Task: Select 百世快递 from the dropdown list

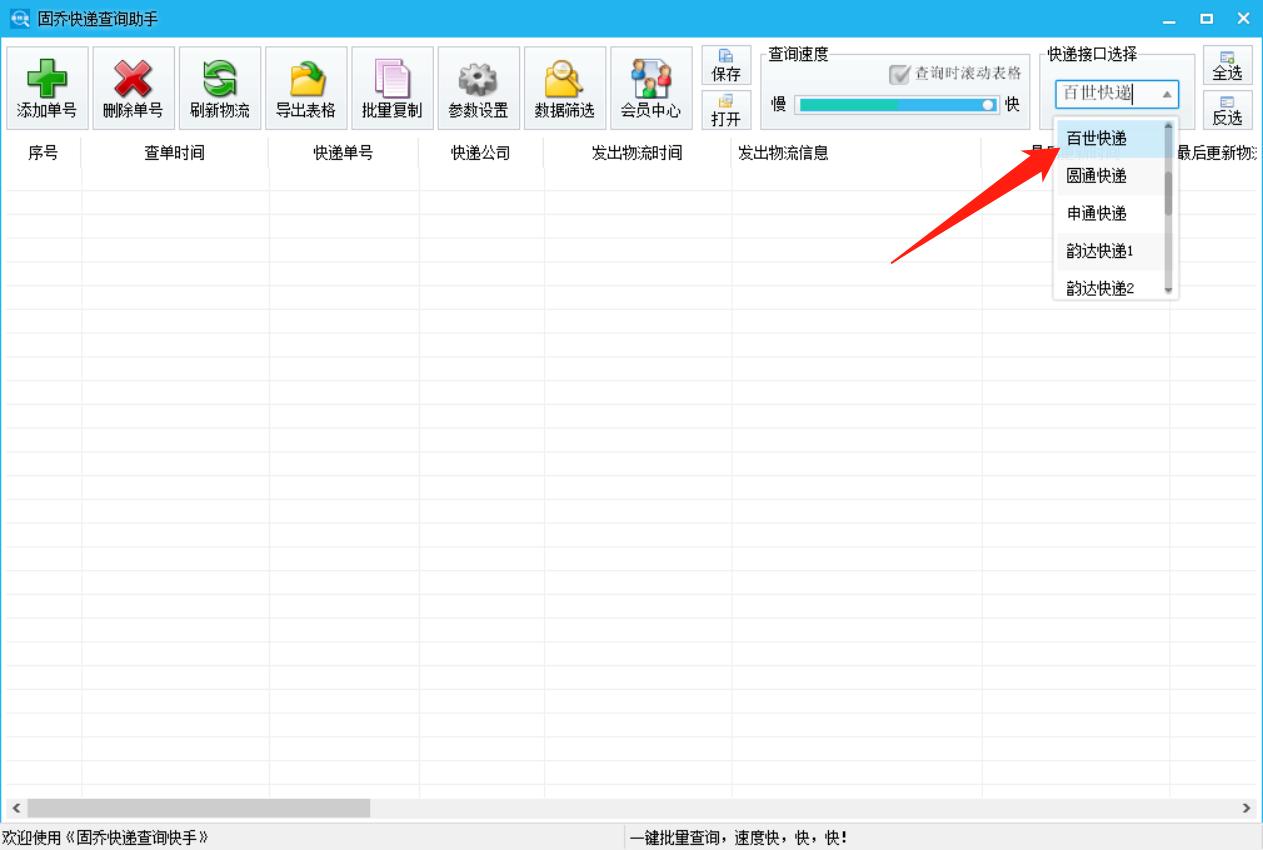Action: 1110,138
